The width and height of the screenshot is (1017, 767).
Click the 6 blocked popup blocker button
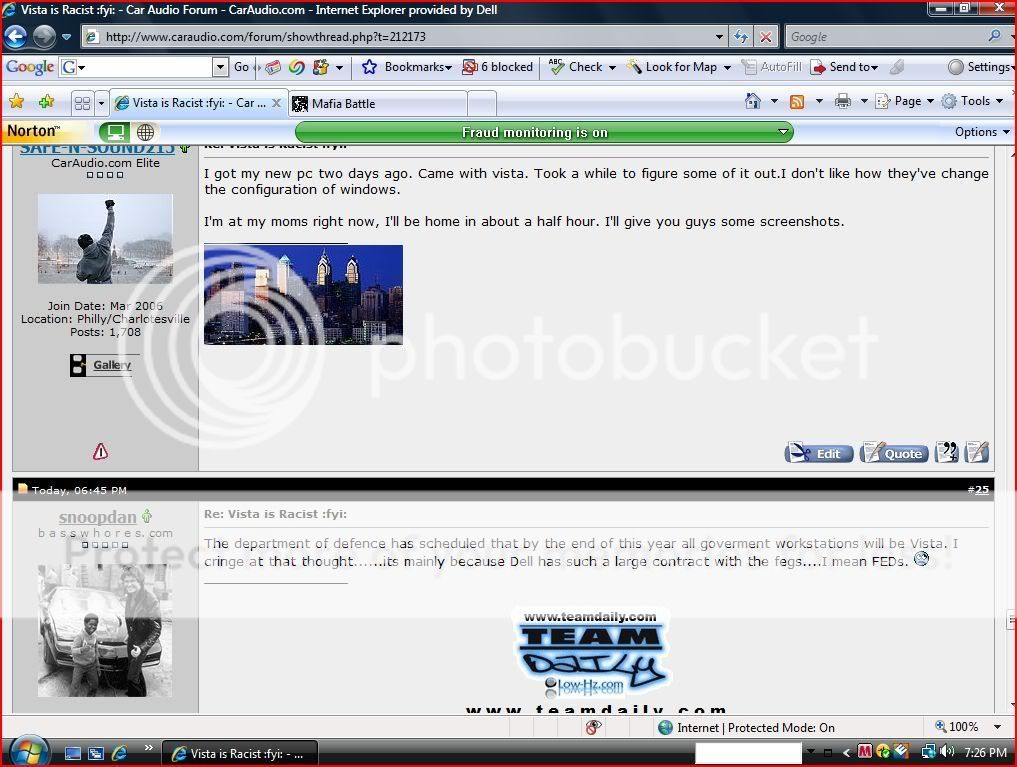click(497, 67)
